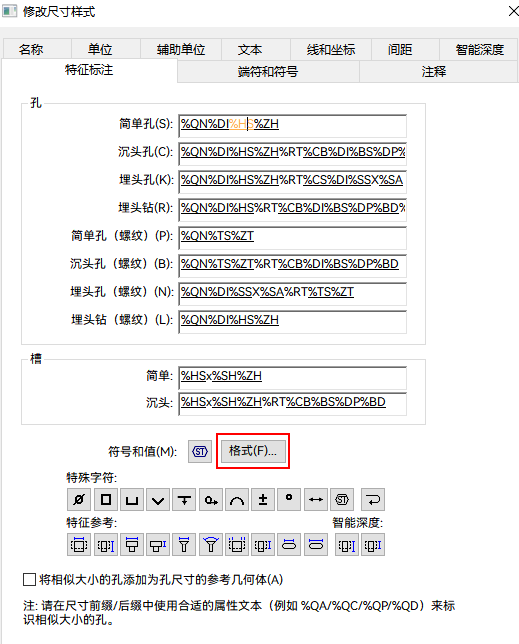Click the ST symbol next to 符号和值
This screenshot has width=519, height=644.
200,451
